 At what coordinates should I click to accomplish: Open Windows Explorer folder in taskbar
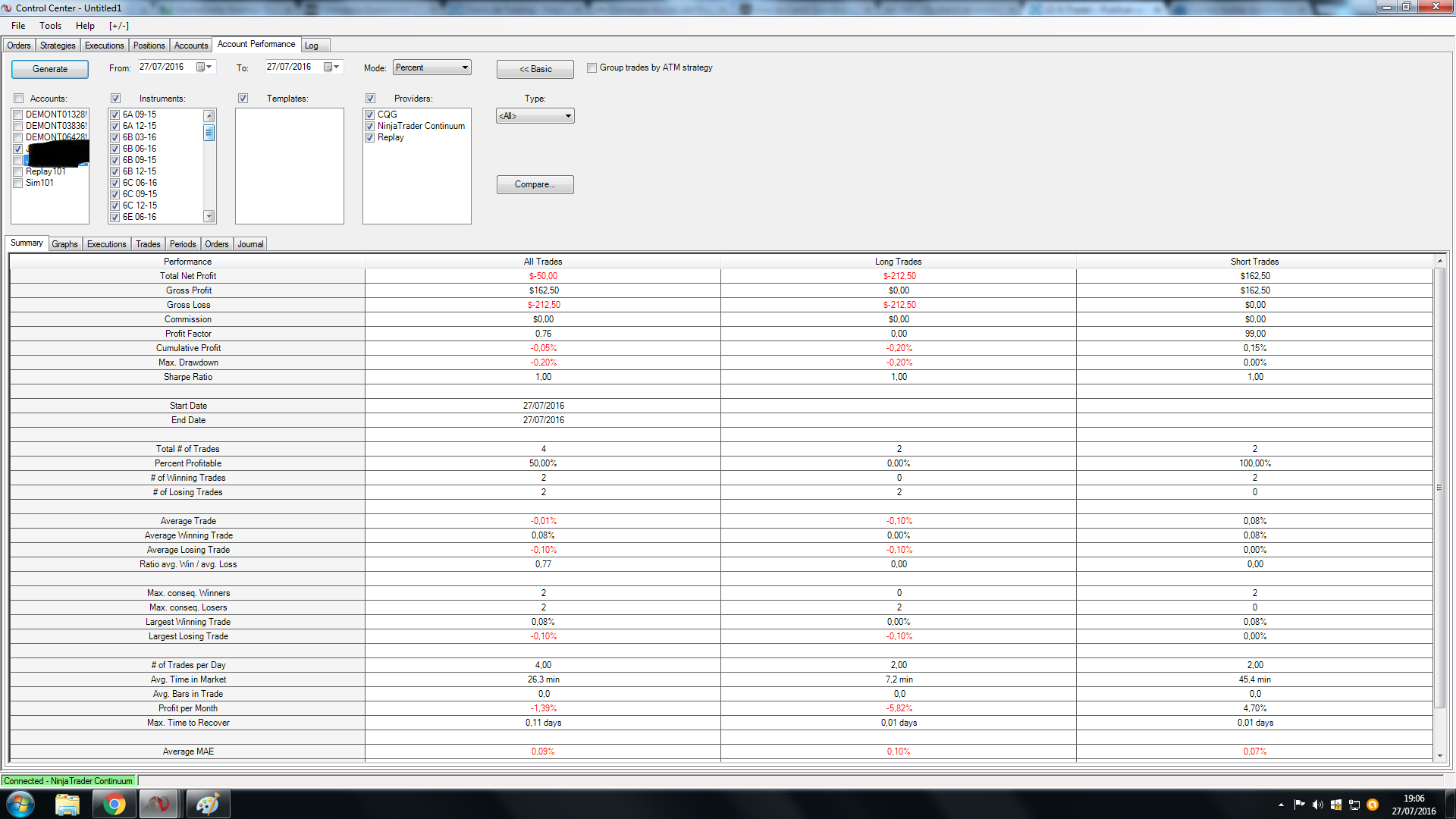pyautogui.click(x=67, y=804)
